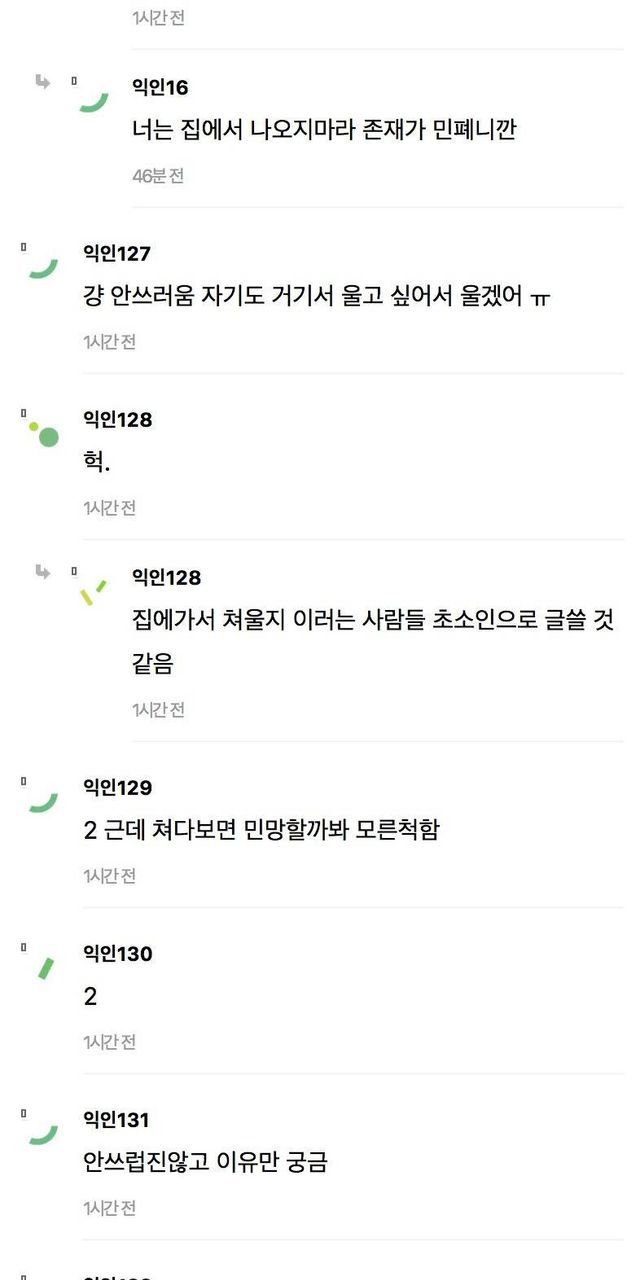The image size is (640, 1280).
Task: Click the '46분 전' timestamp
Action: point(158,176)
